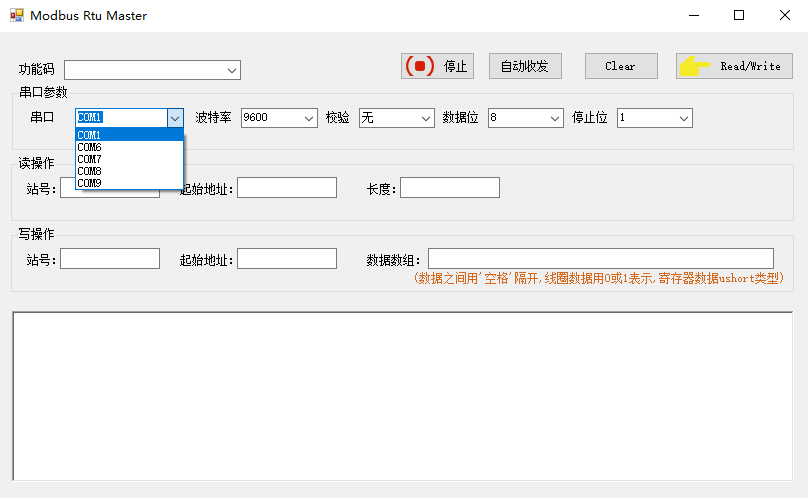This screenshot has width=808, height=498.
Task: Click the Modbus Rtu Master window icon
Action: (16, 15)
